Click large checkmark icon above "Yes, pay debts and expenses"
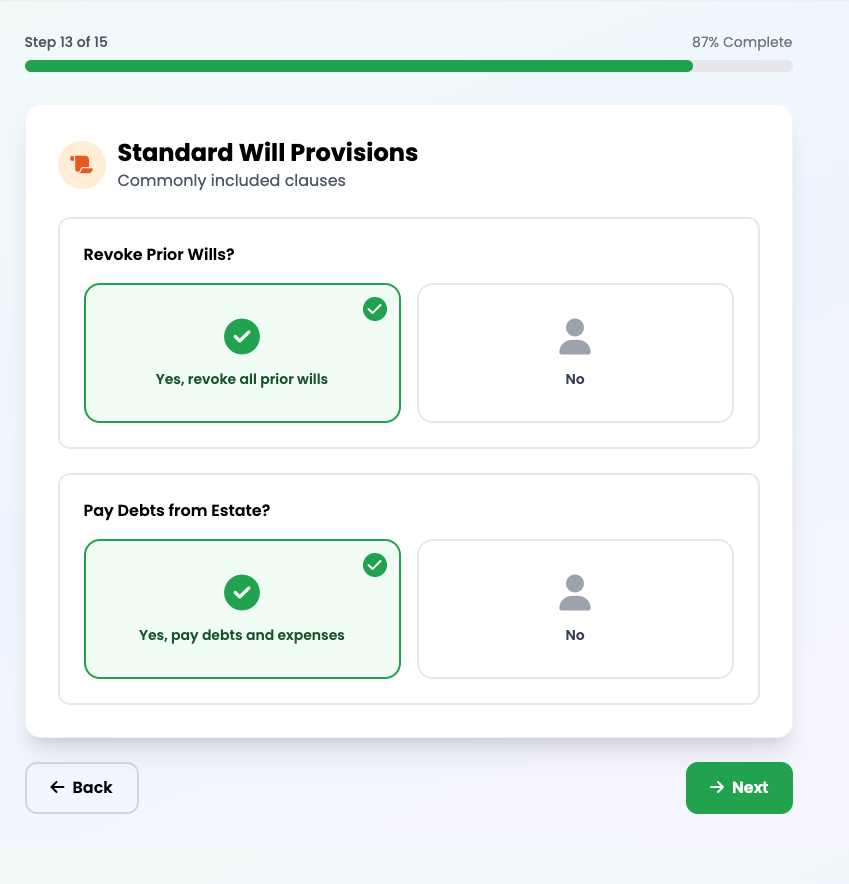849x884 pixels. point(242,593)
